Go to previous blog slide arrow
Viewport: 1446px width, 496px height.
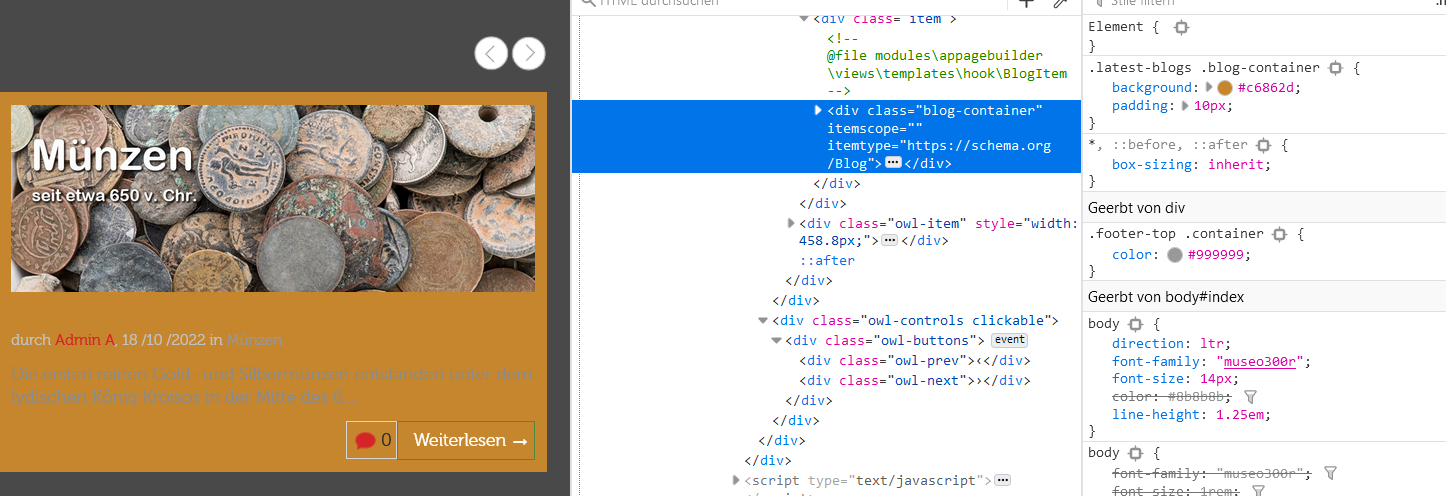tap(491, 52)
